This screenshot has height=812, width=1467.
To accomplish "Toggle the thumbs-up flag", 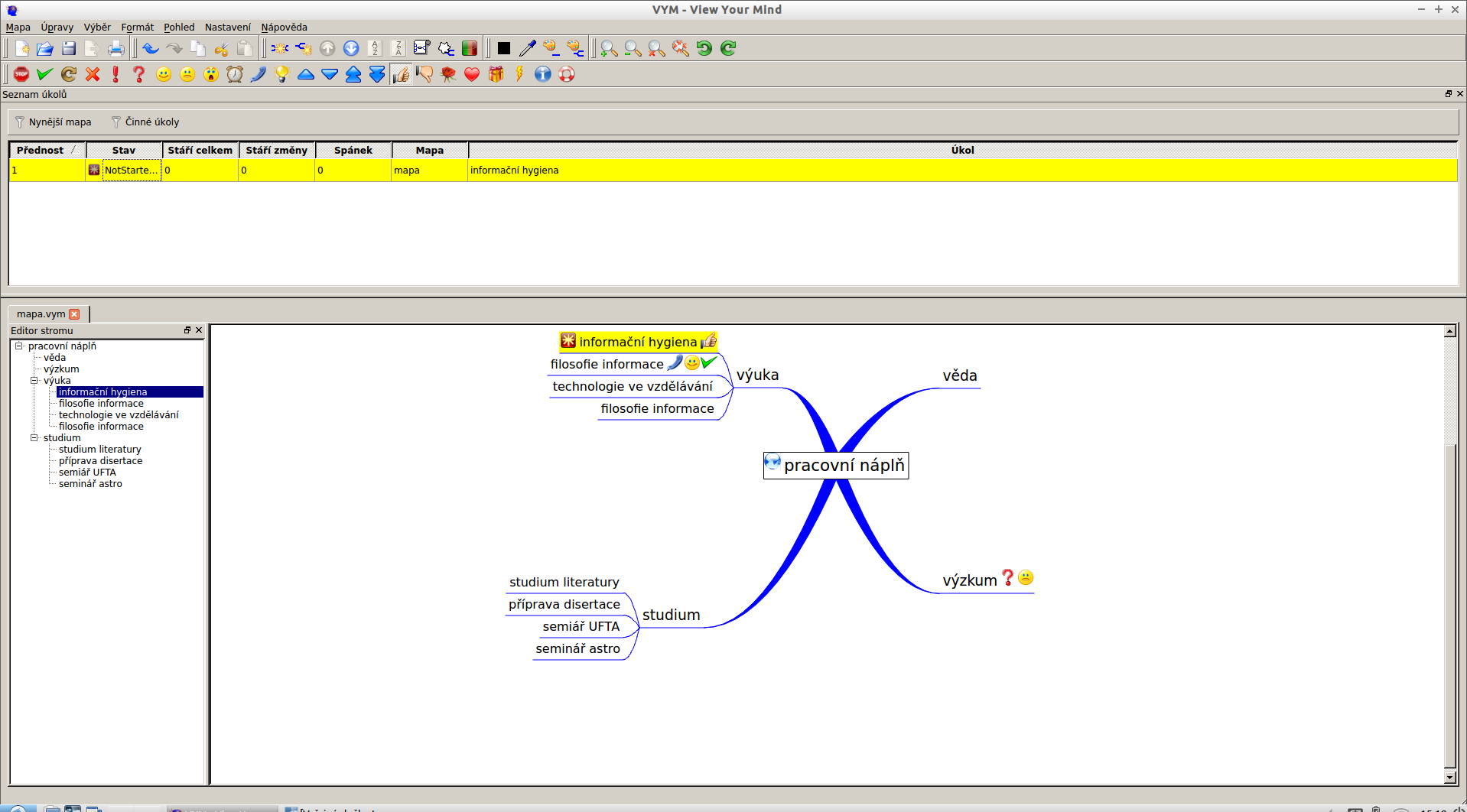I will (x=401, y=74).
